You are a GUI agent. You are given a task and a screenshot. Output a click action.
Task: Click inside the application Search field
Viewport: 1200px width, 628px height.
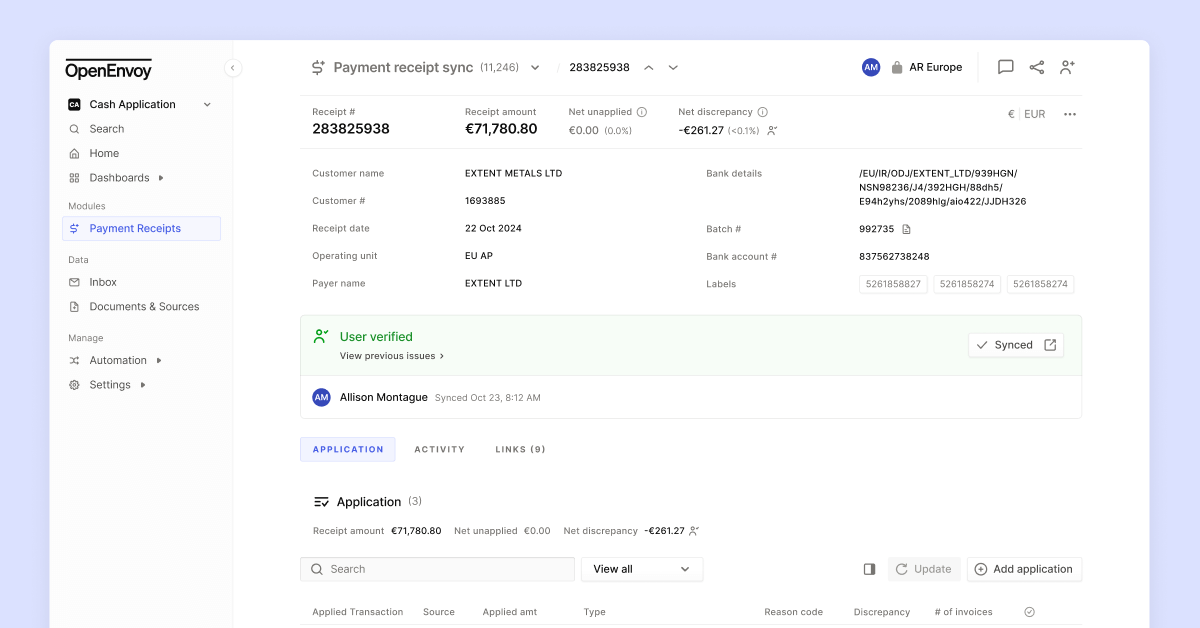[x=437, y=568]
